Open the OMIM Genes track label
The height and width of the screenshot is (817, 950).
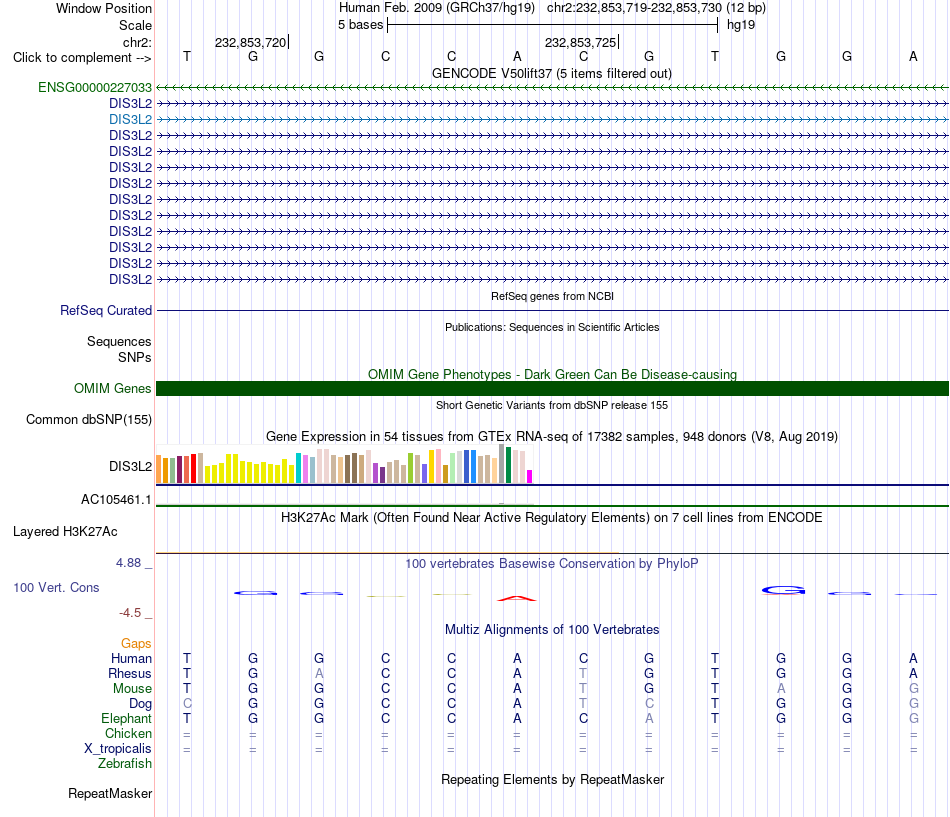coord(113,388)
